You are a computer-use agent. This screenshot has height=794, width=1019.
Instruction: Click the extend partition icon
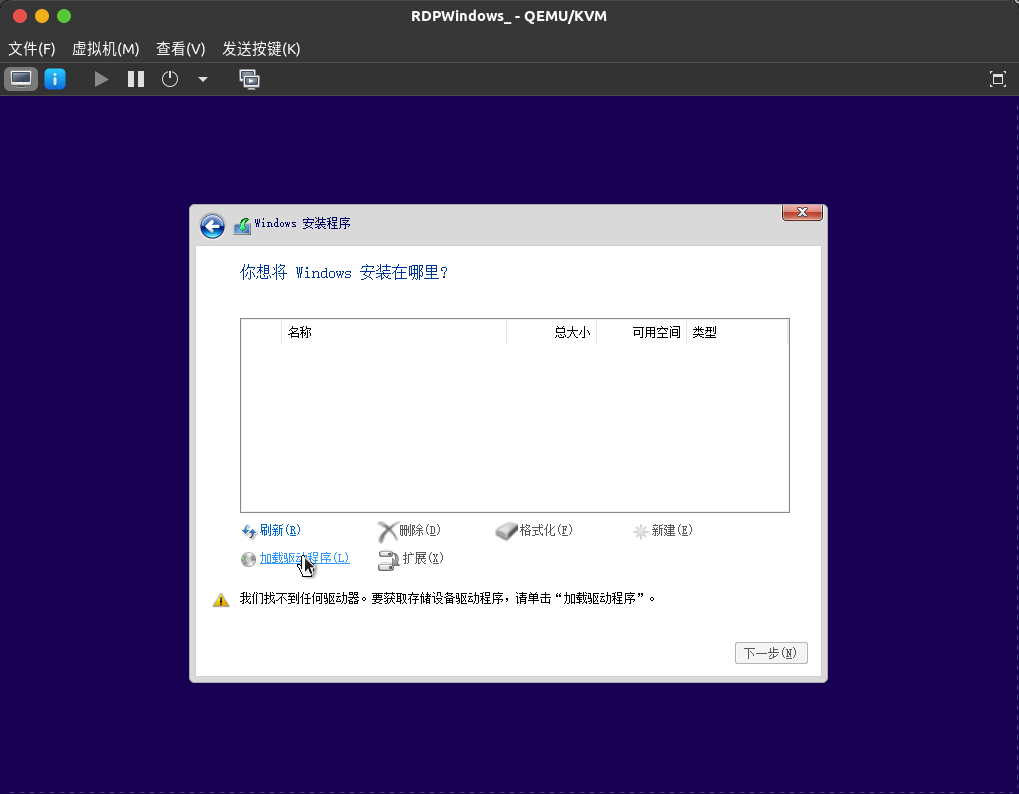tap(388, 560)
